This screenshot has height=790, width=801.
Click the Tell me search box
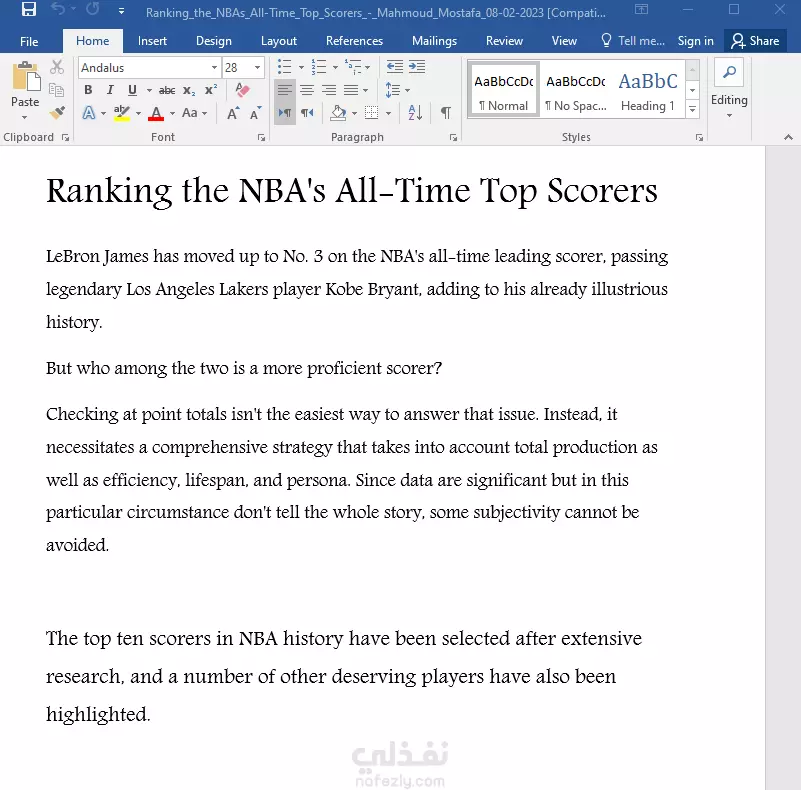click(633, 41)
